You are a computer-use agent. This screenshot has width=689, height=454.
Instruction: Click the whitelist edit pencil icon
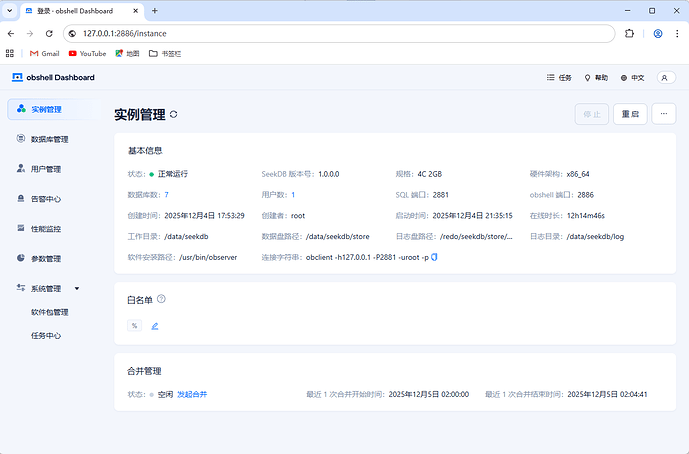point(155,326)
